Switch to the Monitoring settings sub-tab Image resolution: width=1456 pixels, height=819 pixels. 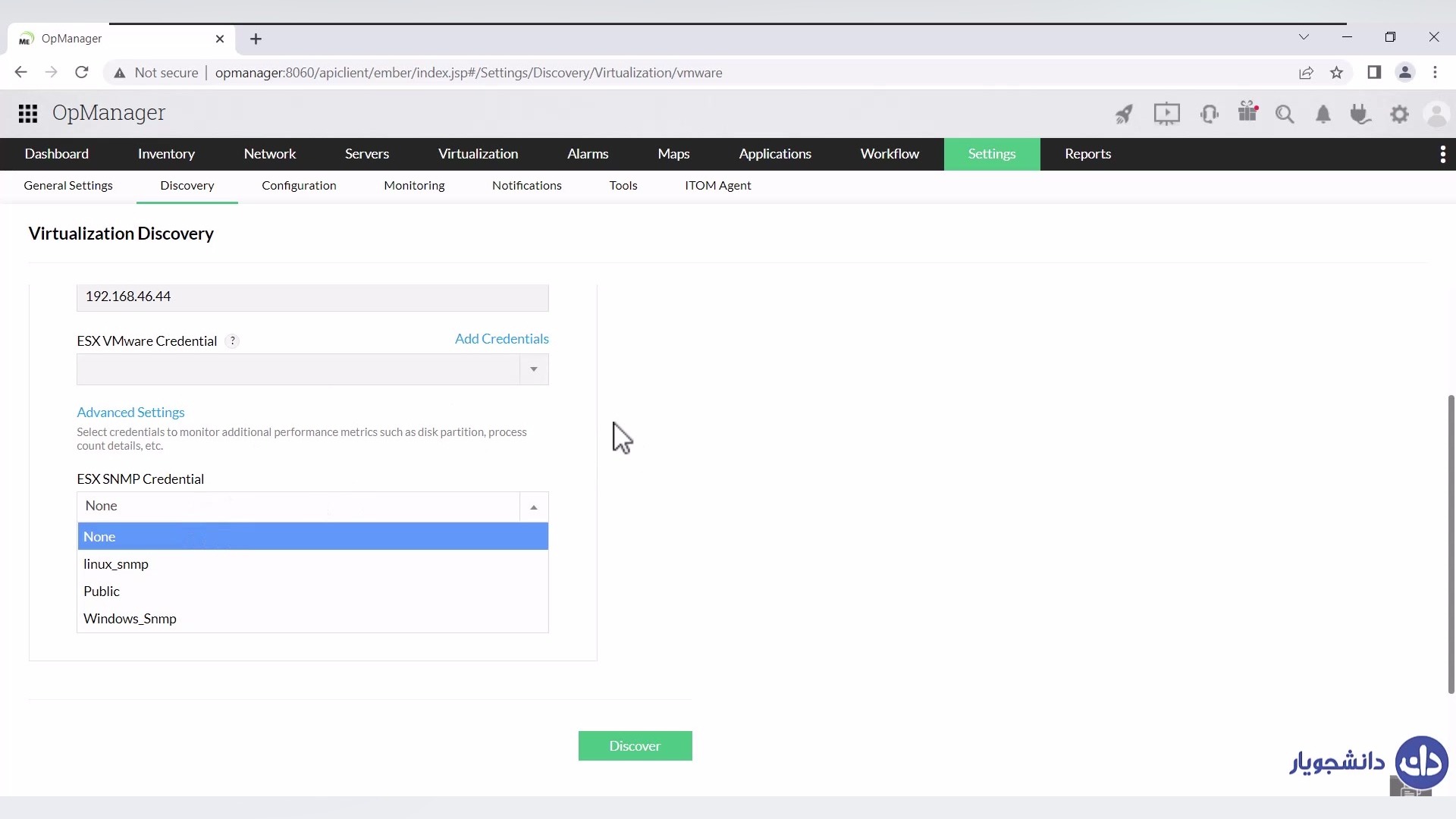tap(414, 186)
